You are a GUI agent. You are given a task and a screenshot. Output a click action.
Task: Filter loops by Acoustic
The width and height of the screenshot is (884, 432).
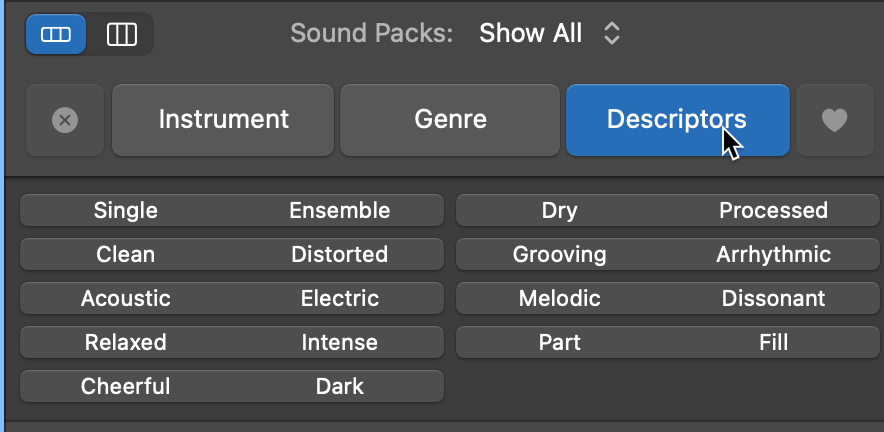(126, 298)
